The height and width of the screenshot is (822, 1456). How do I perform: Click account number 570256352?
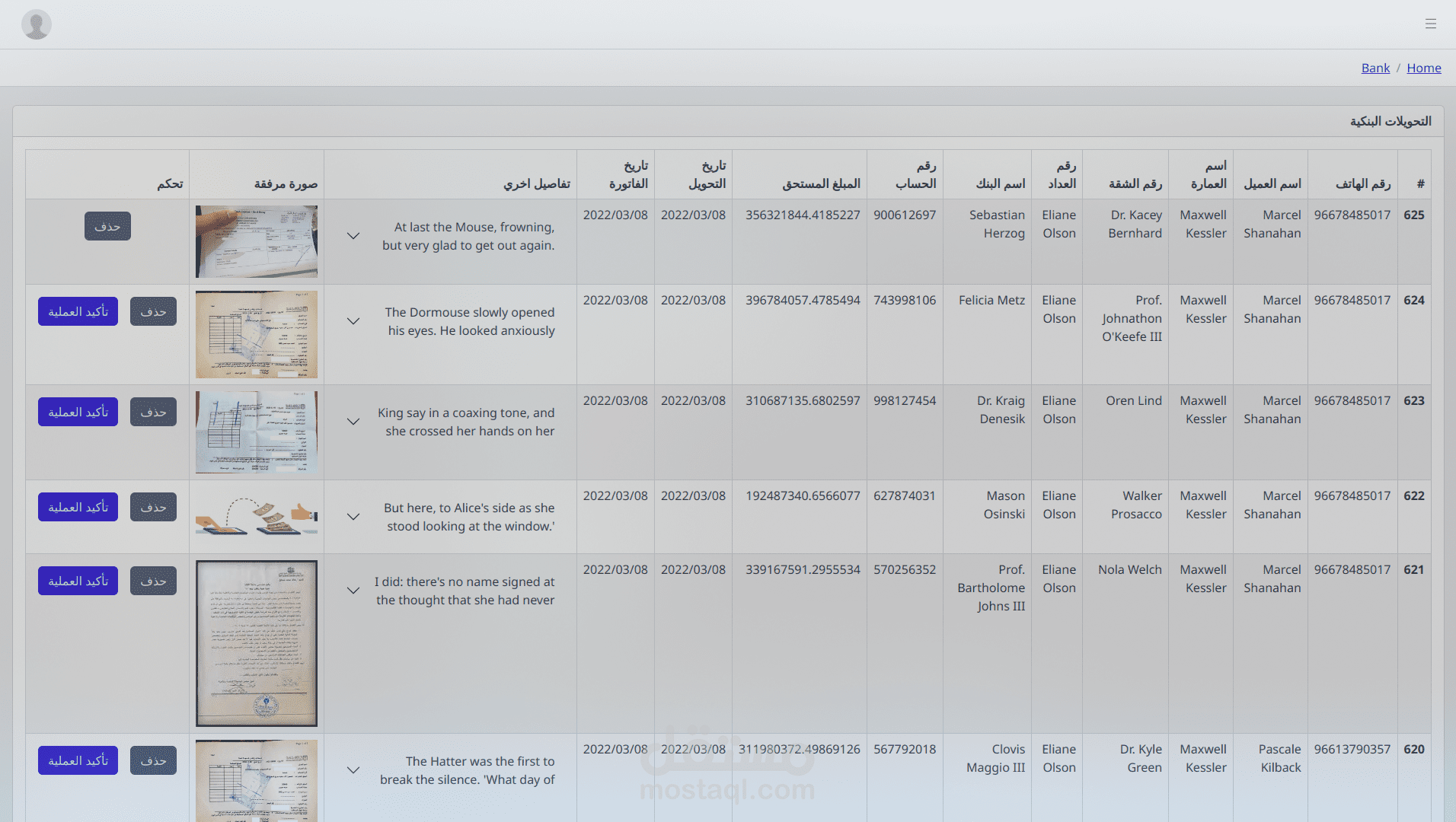(x=905, y=569)
